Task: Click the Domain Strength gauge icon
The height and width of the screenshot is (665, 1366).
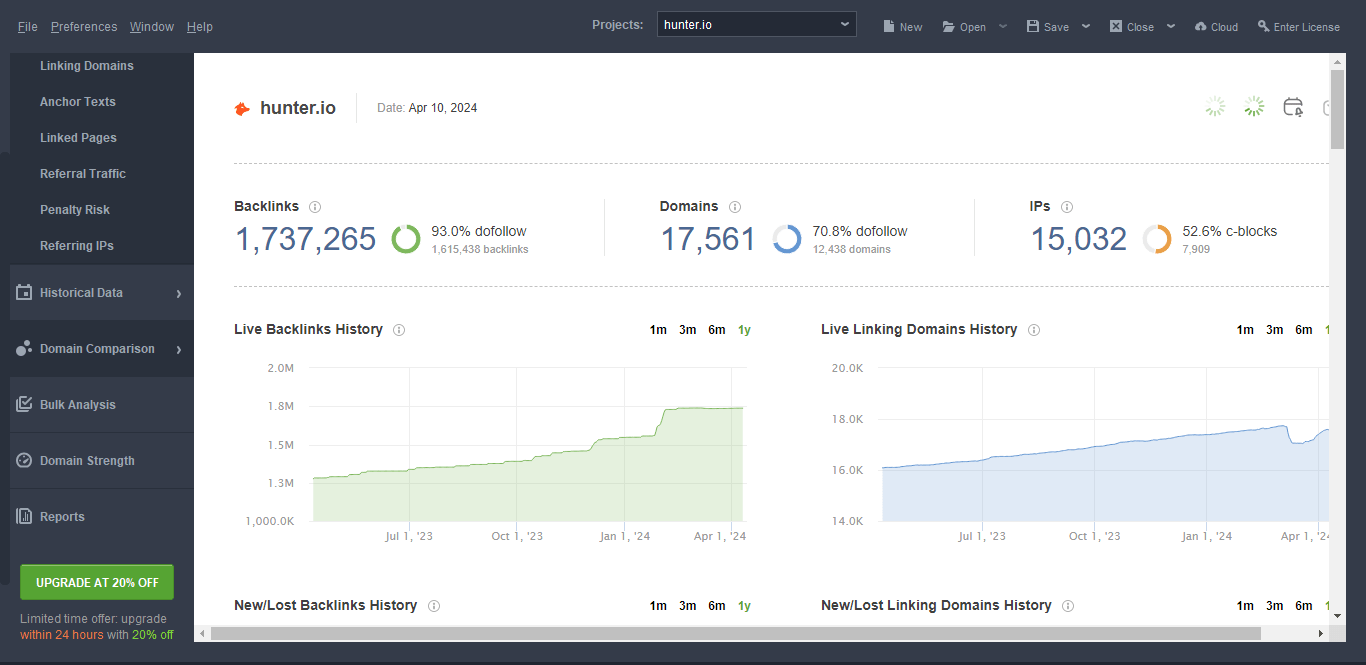Action: (x=24, y=461)
